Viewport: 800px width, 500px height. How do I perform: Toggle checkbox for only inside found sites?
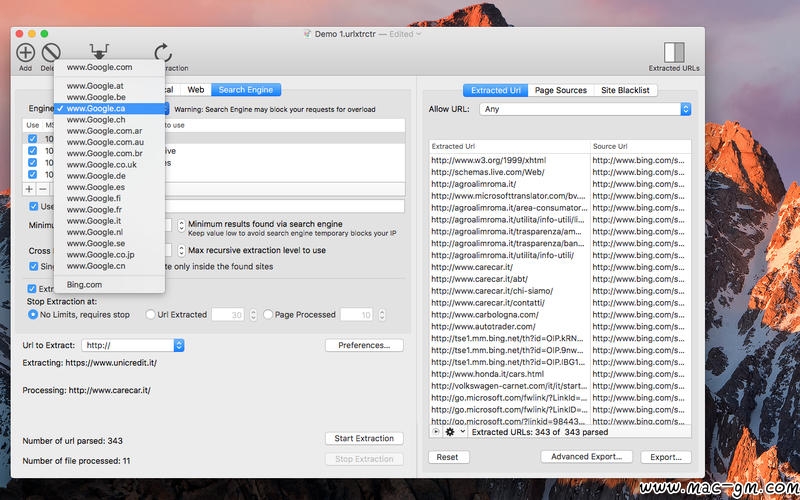pos(34,266)
